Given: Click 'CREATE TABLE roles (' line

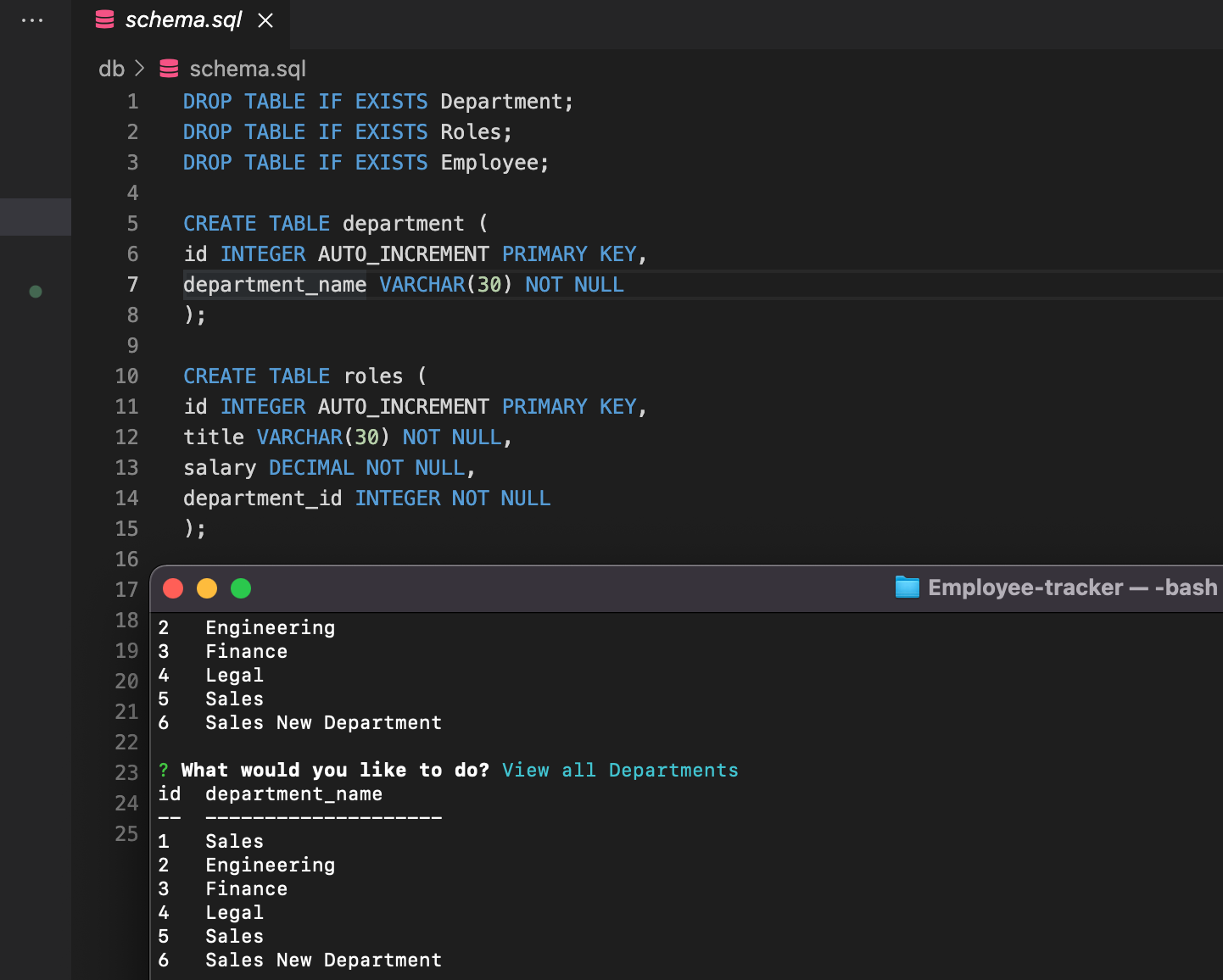Looking at the screenshot, I should [305, 376].
